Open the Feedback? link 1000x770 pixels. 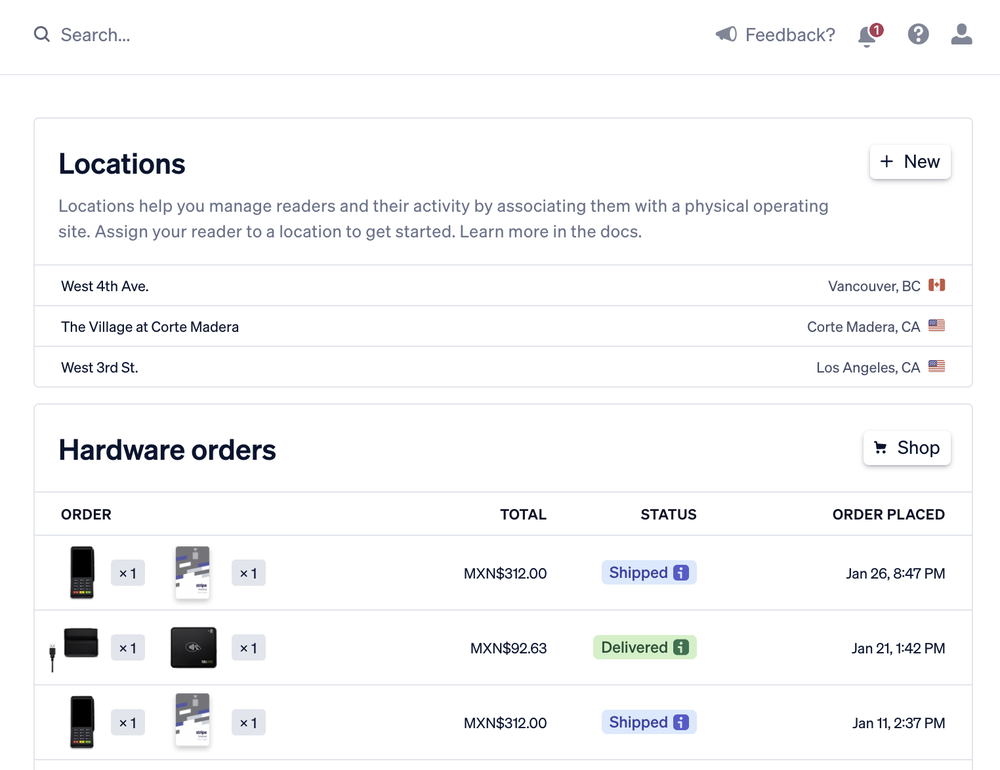click(x=790, y=34)
